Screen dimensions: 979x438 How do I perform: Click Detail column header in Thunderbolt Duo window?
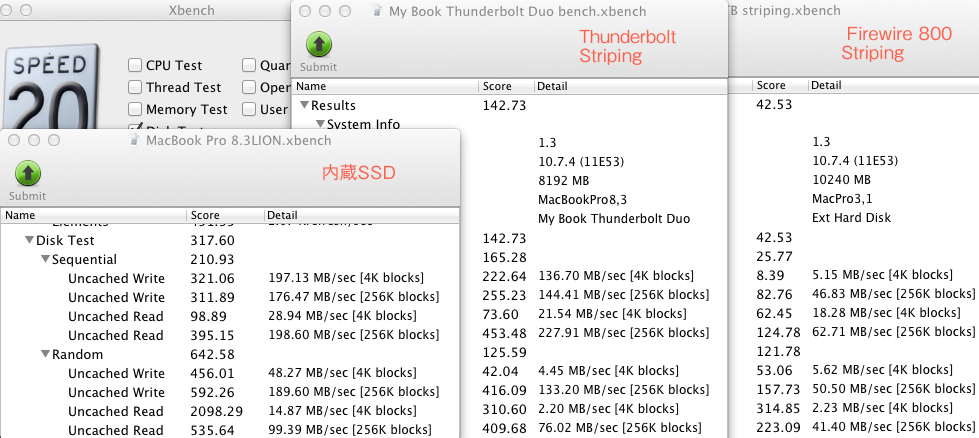point(631,86)
